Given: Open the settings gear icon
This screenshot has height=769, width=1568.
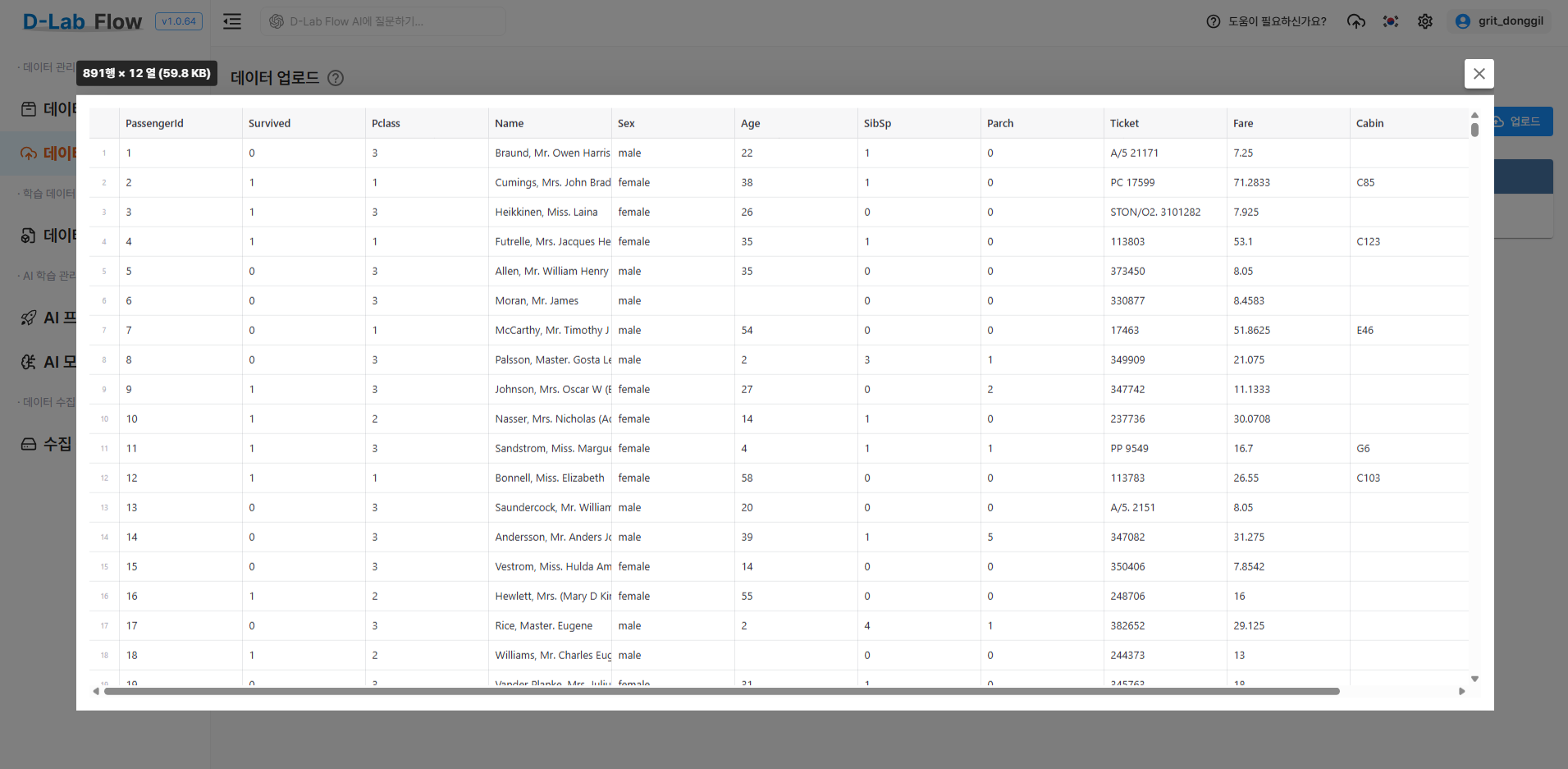Looking at the screenshot, I should pos(1425,21).
